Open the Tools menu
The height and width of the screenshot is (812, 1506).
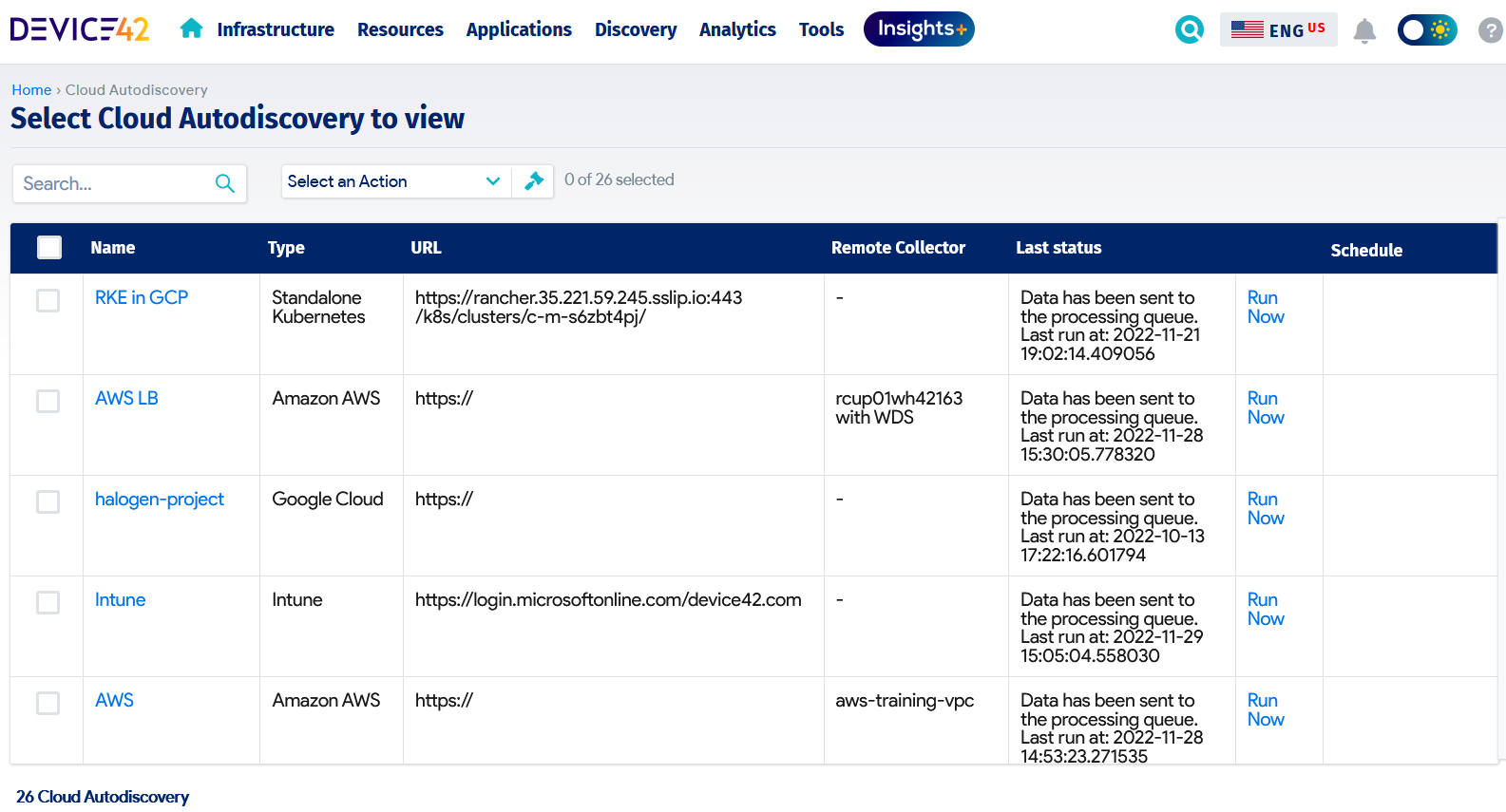821,29
